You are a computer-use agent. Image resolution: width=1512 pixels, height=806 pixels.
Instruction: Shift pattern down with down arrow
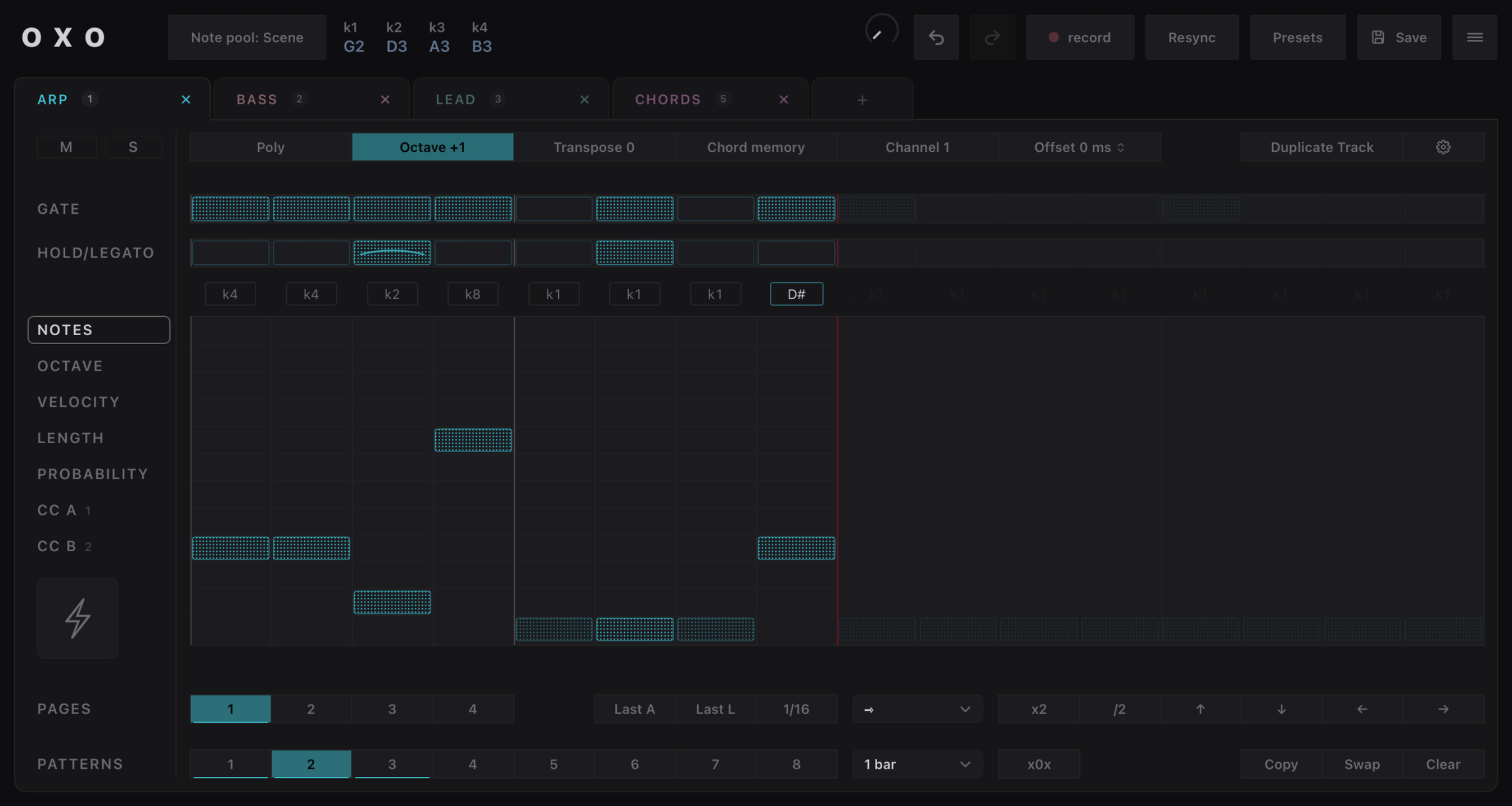1281,709
